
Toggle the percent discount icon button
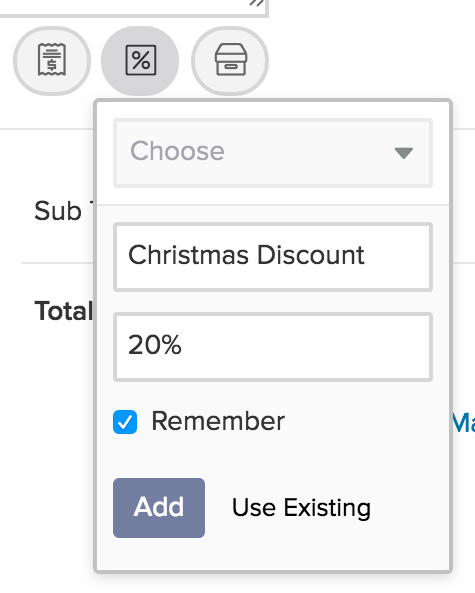[140, 61]
